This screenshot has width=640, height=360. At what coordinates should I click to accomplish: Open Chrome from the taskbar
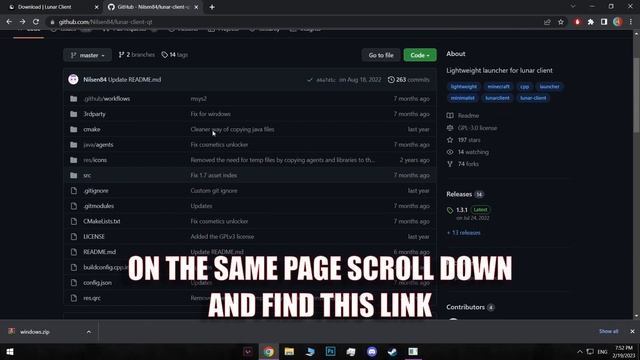(x=268, y=351)
